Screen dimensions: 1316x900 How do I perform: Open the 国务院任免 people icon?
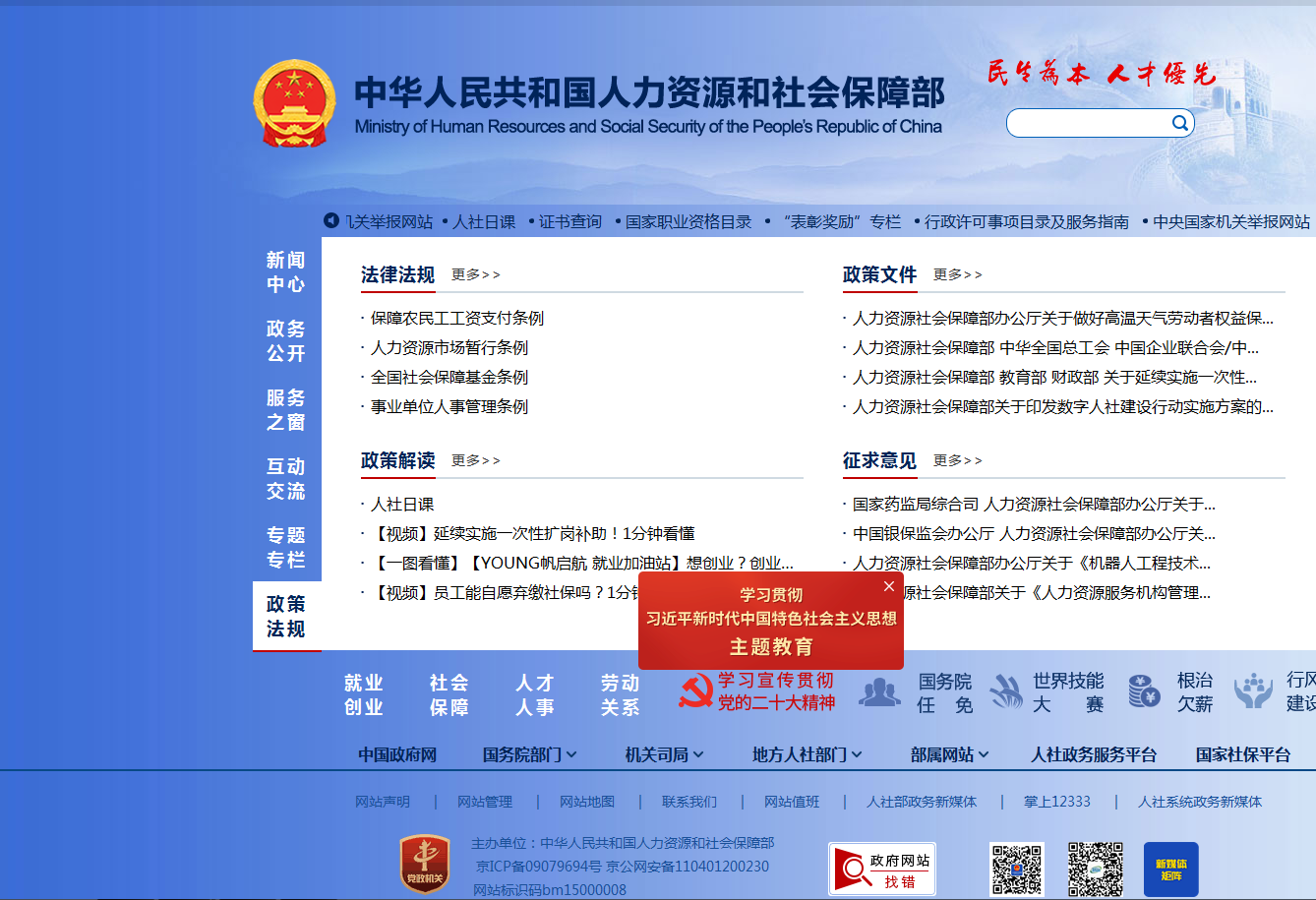(x=879, y=692)
